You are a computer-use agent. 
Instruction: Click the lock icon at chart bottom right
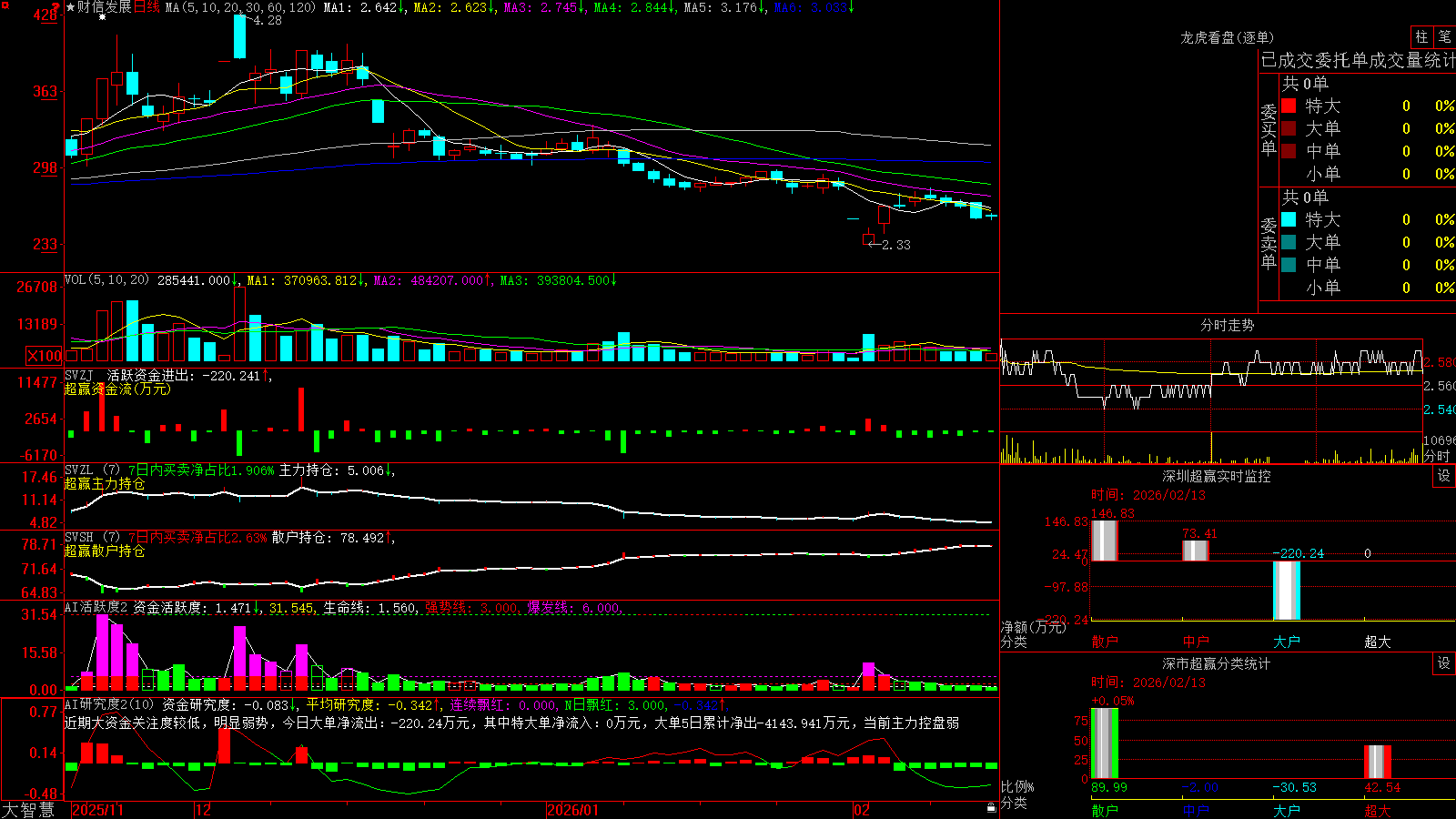pos(992,808)
